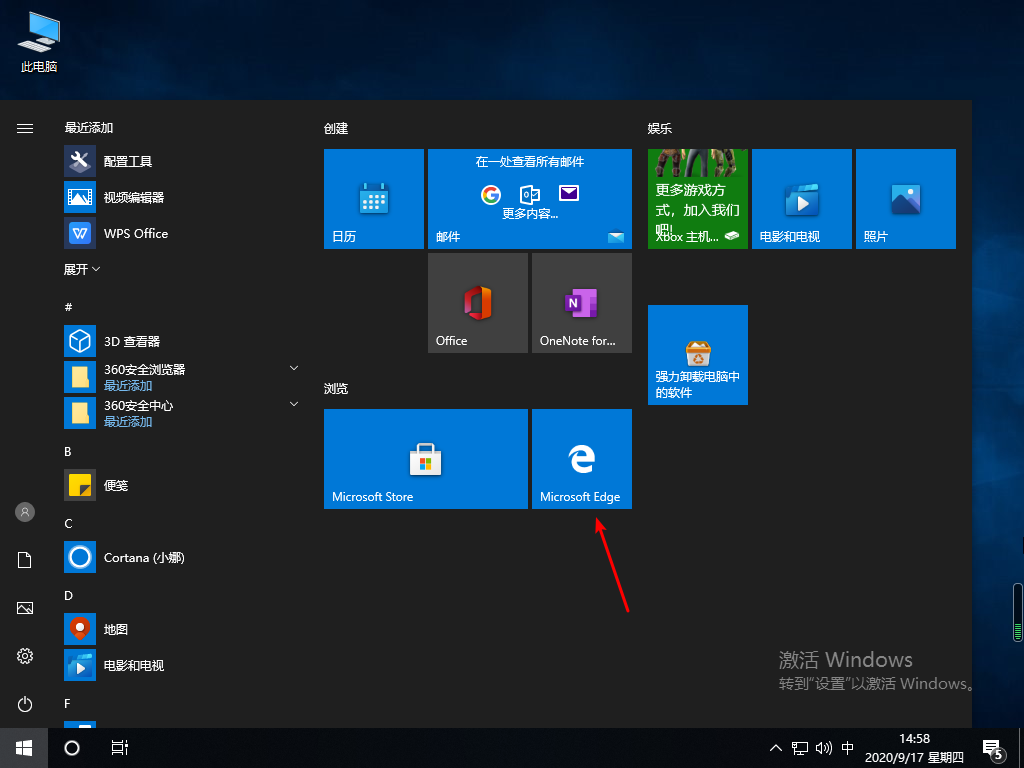Open the Start sidebar hamburger menu
1024x768 pixels.
(24, 127)
